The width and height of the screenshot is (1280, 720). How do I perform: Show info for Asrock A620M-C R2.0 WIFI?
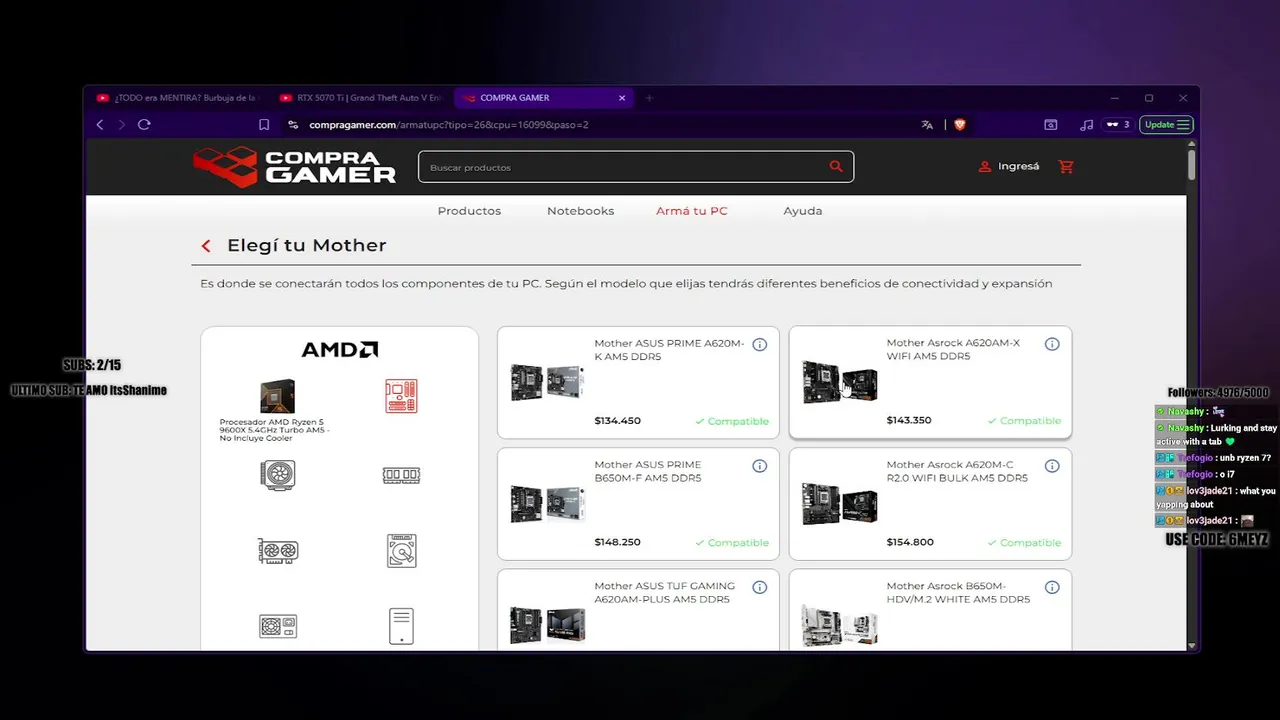pos(1052,466)
